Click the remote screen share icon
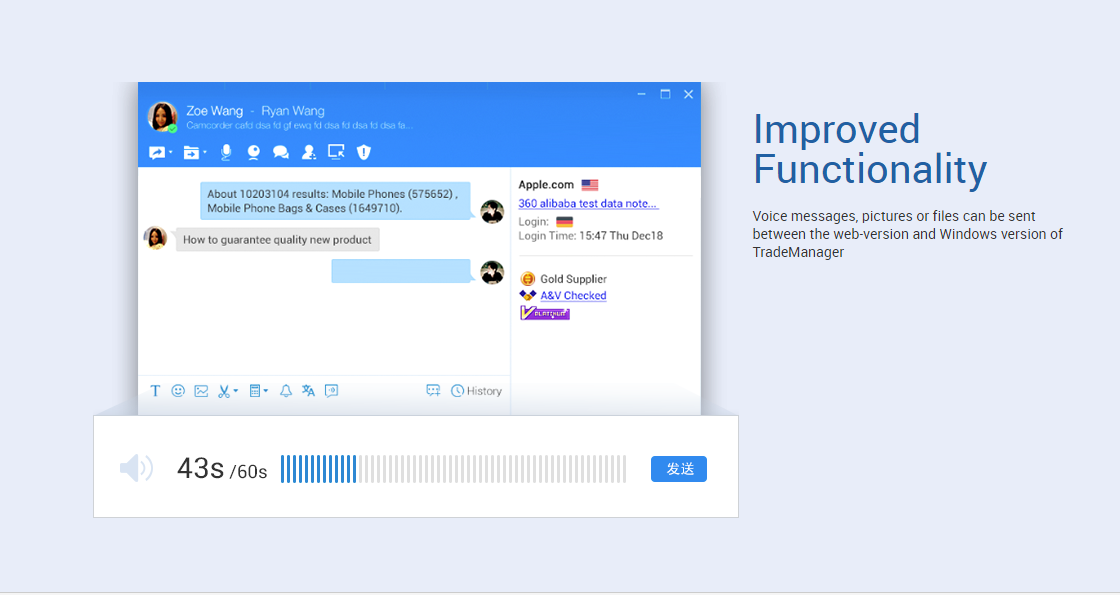This screenshot has height=595, width=1120. [336, 151]
